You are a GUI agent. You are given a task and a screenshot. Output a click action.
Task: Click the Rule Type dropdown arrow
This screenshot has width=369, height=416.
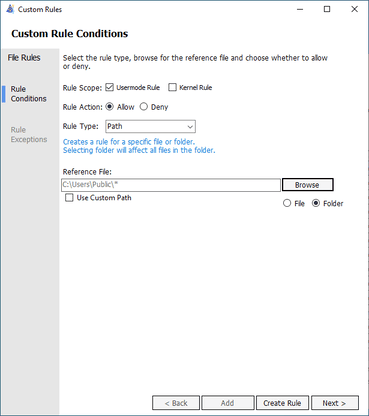[190, 127]
